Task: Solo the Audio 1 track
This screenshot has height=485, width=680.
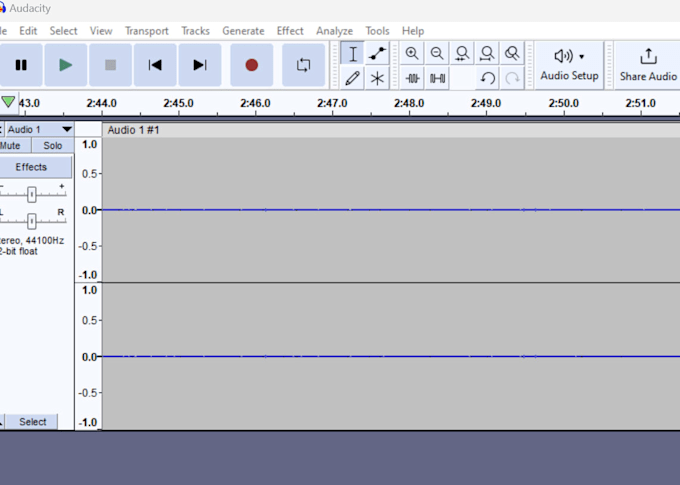Action: [52, 146]
